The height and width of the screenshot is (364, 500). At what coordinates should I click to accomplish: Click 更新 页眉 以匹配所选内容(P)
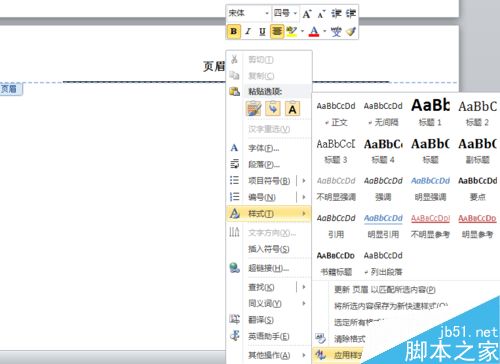[x=385, y=290]
